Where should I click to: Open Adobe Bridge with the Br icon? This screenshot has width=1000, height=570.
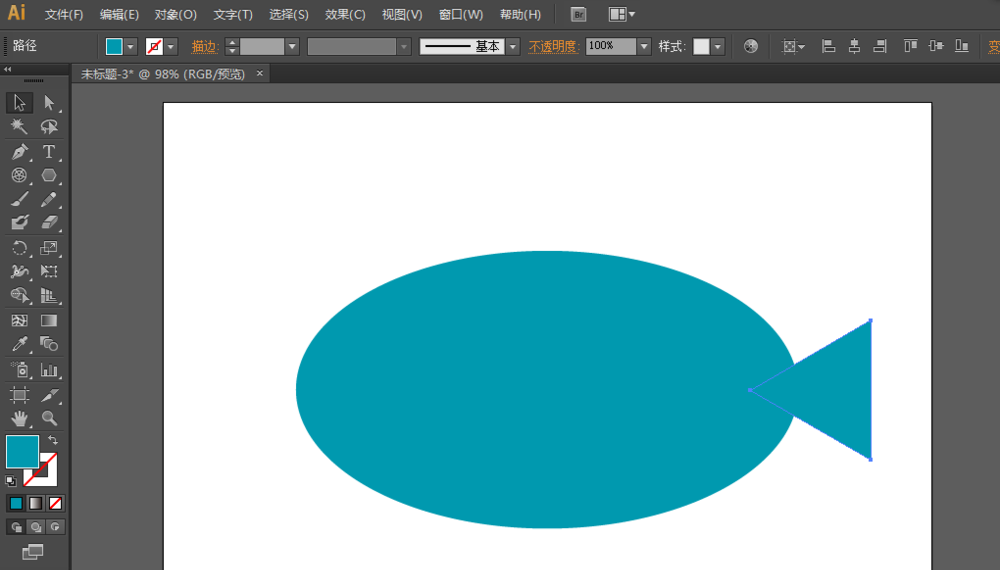[x=578, y=15]
